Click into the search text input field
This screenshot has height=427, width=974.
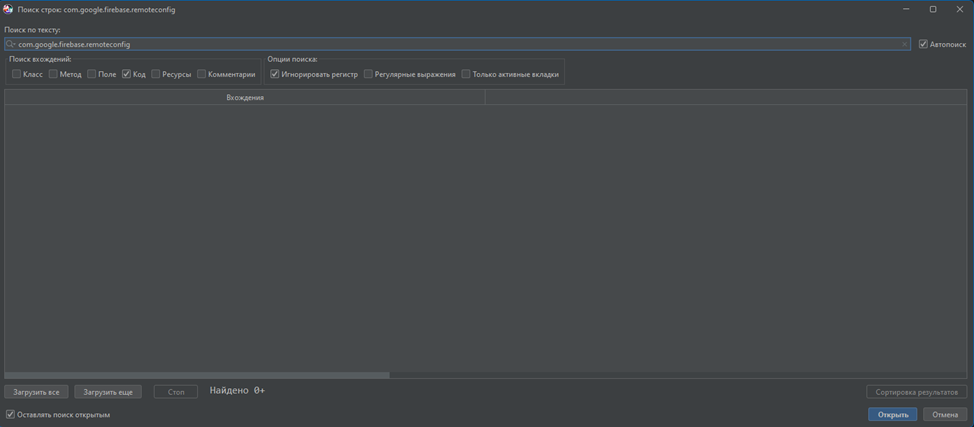click(450, 44)
